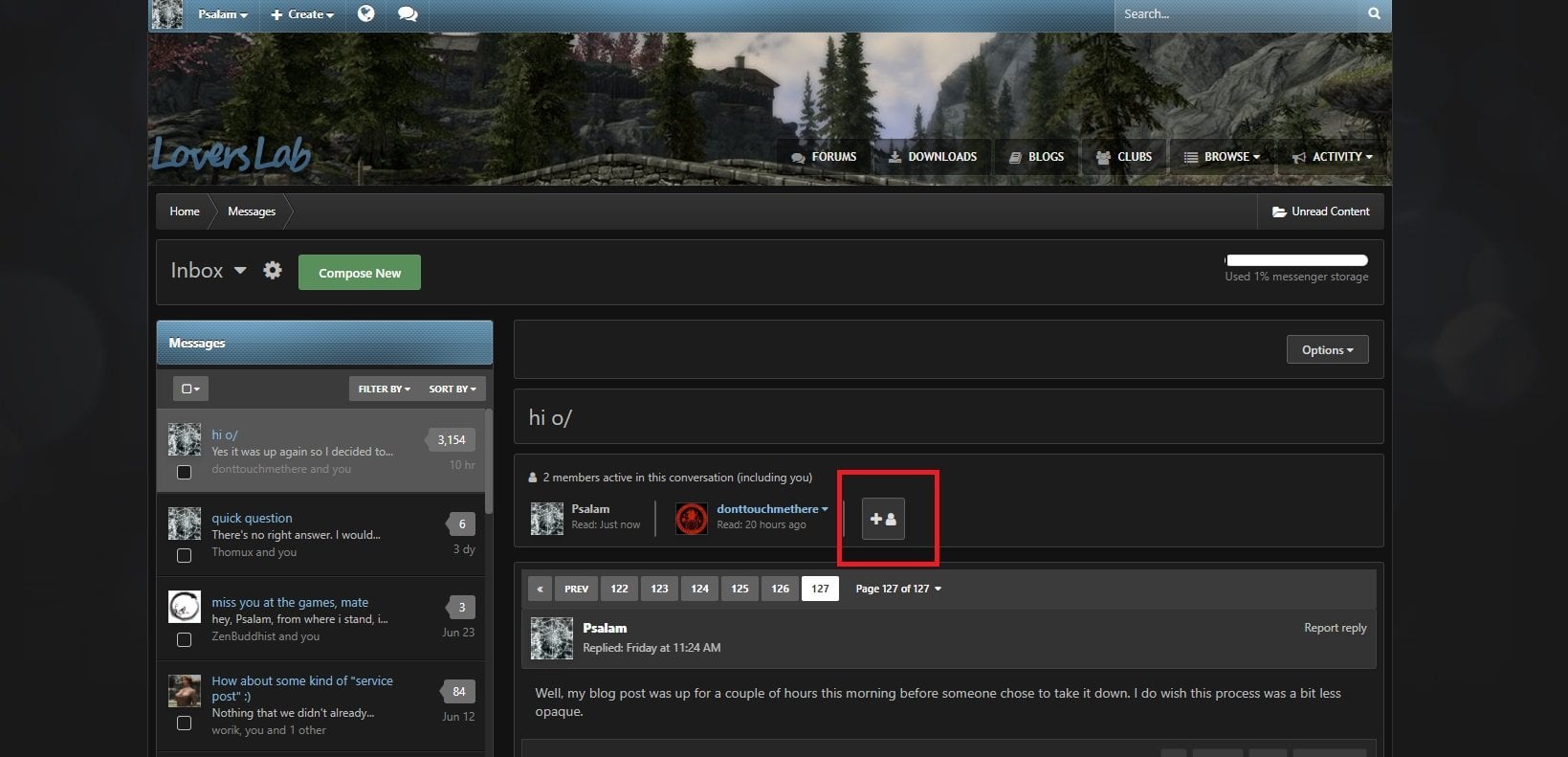The image size is (1568, 757).
Task: Expand the Create dropdown
Action: [x=302, y=14]
